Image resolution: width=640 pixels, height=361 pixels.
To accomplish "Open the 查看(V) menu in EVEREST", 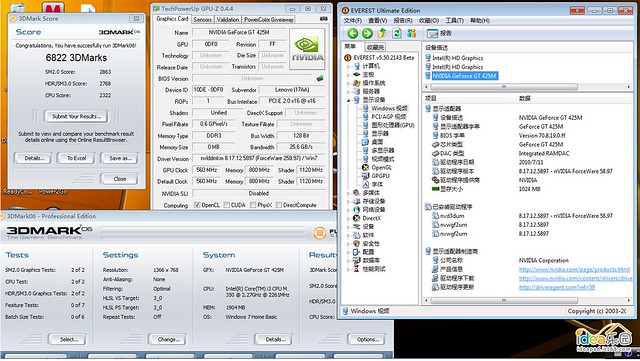I will [378, 20].
